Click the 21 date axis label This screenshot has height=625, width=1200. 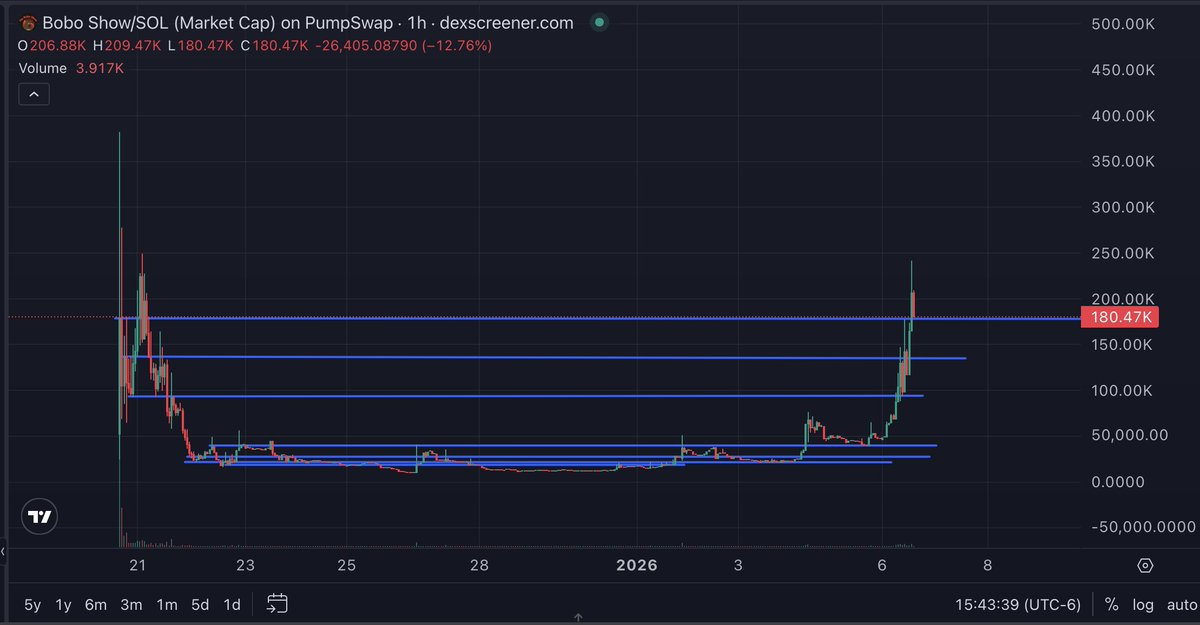click(138, 566)
